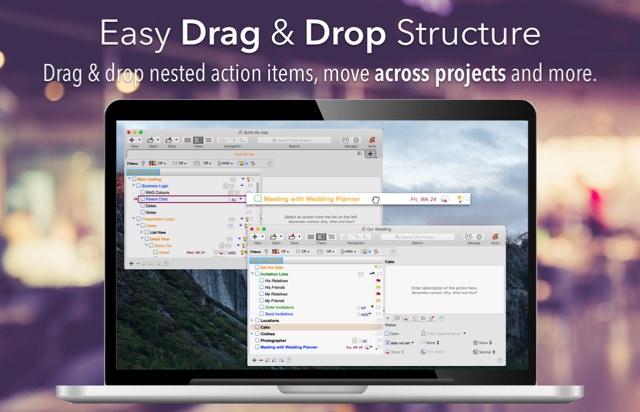Click red flag beside His Relatives
640x412 pixels.
click(x=378, y=282)
